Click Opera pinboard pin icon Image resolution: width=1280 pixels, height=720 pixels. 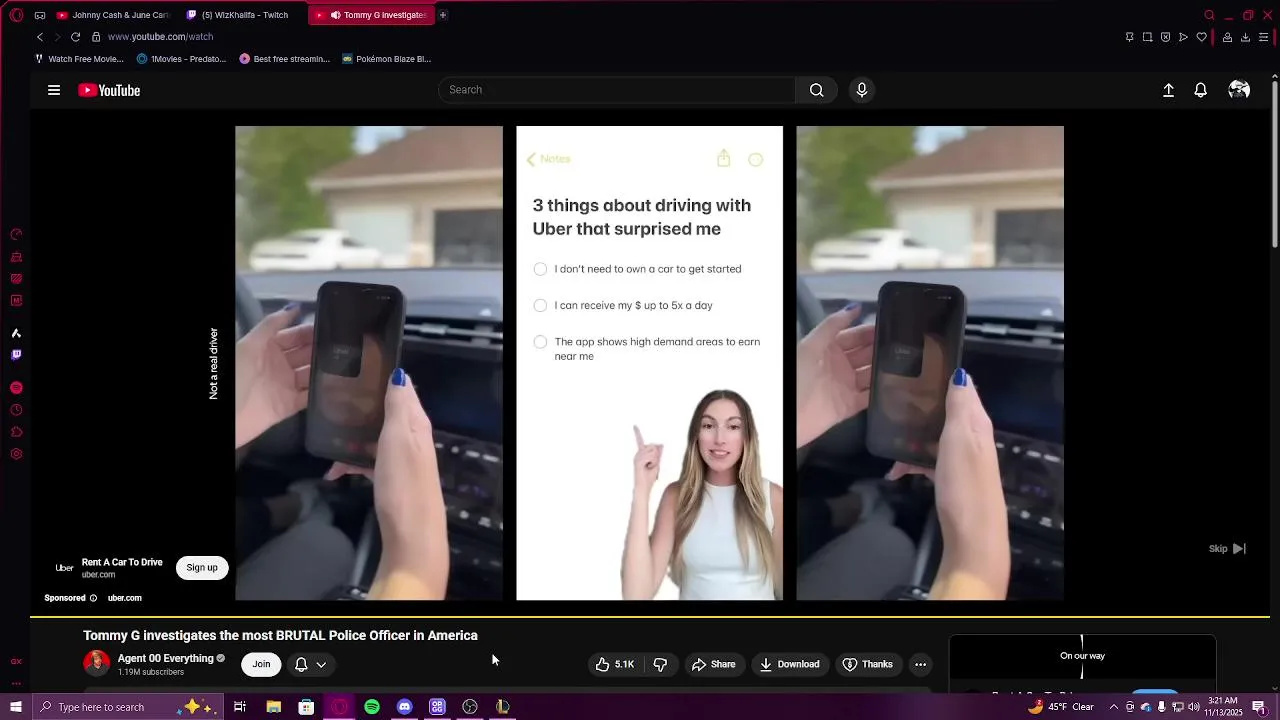coord(1129,37)
